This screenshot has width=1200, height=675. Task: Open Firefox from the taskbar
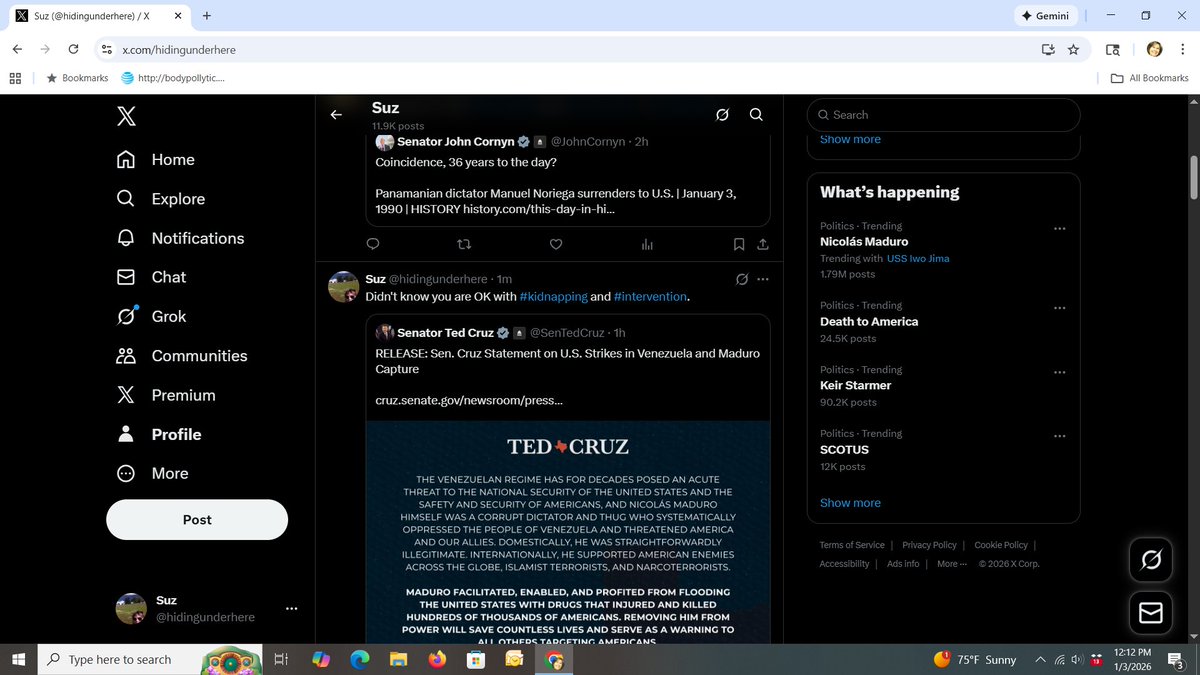click(x=437, y=659)
